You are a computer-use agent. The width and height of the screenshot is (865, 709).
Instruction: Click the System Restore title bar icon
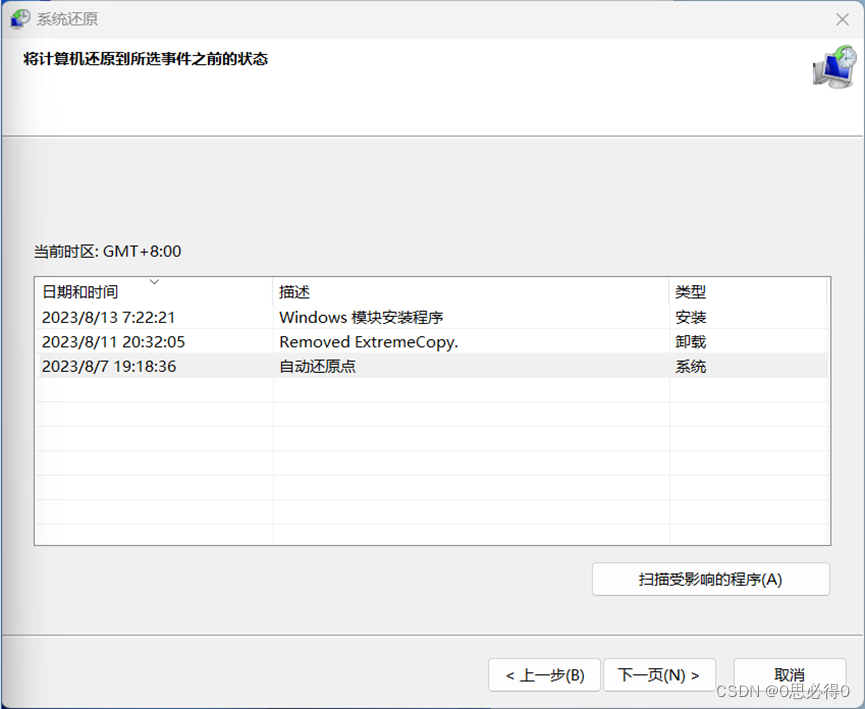coord(20,19)
